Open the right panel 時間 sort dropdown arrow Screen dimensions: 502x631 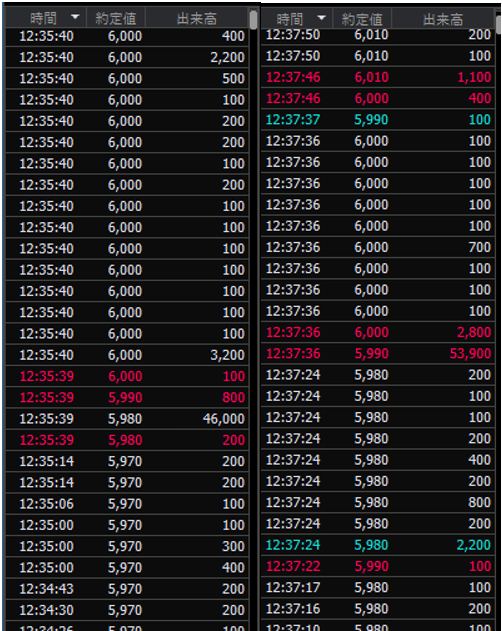(x=321, y=18)
